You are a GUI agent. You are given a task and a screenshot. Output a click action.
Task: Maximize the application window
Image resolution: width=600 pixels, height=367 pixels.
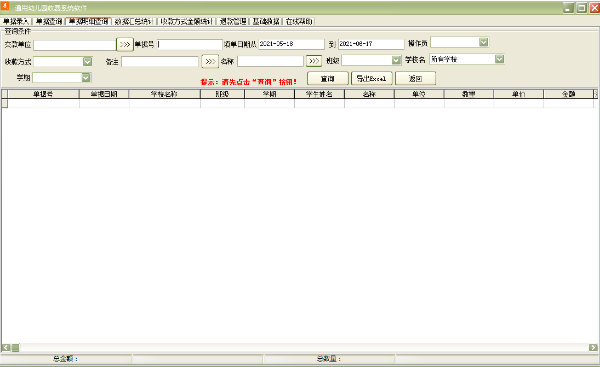582,8
